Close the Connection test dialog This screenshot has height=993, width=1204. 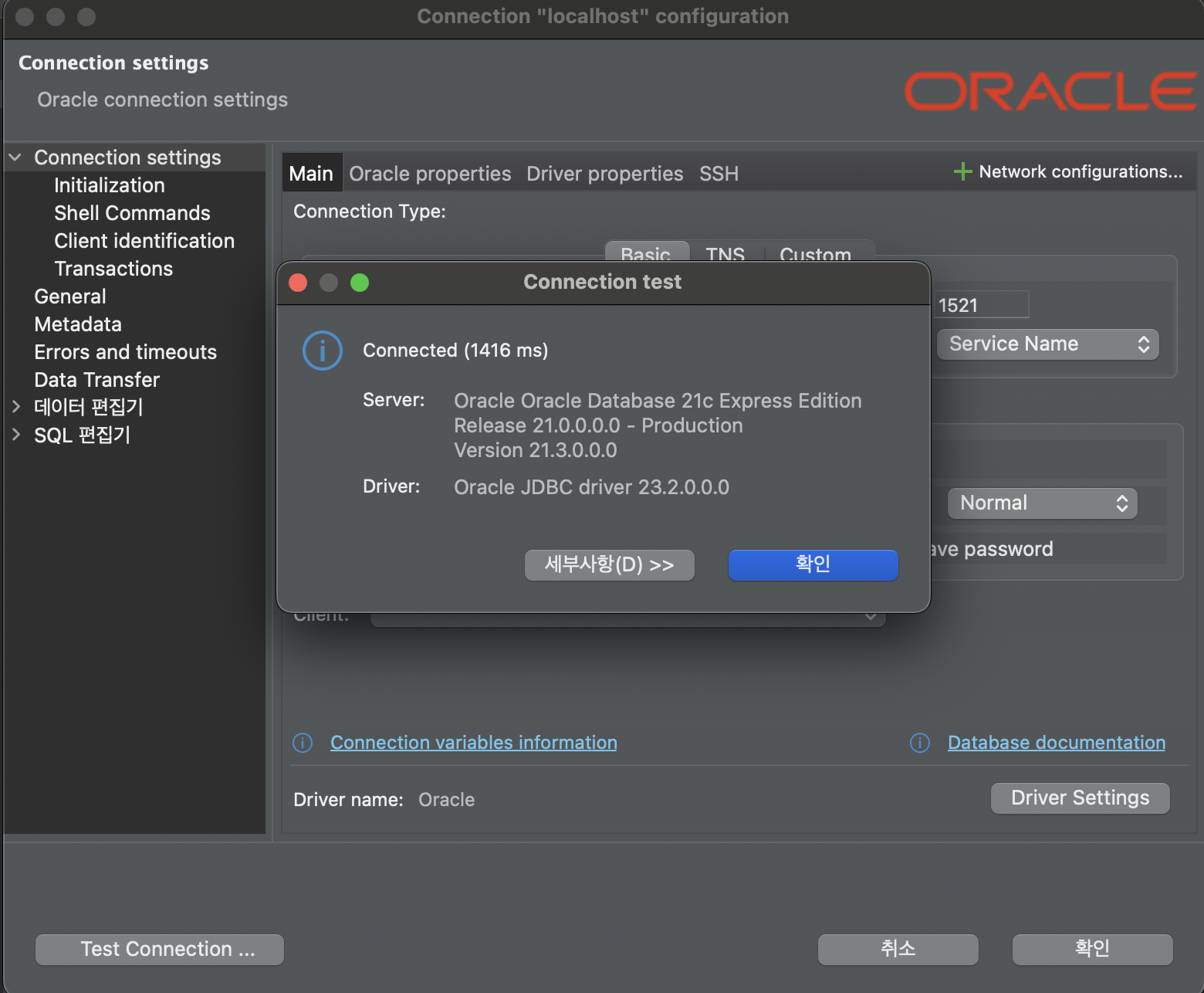pos(298,283)
